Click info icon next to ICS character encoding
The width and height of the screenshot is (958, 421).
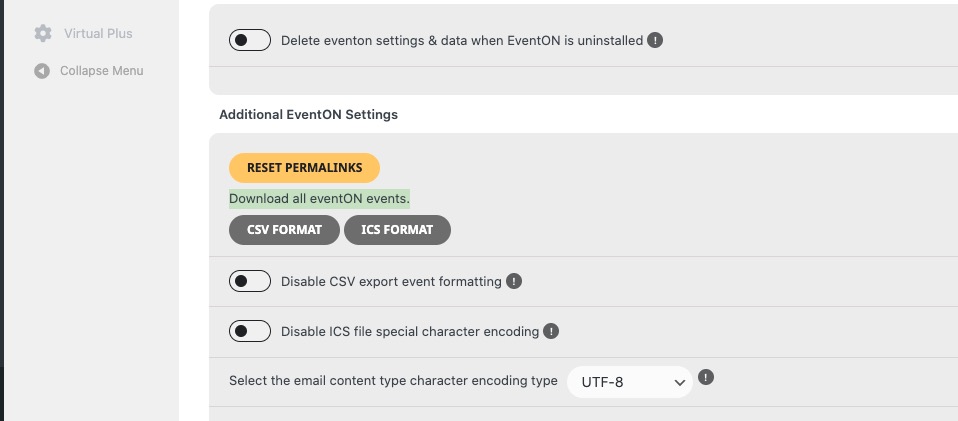click(551, 331)
